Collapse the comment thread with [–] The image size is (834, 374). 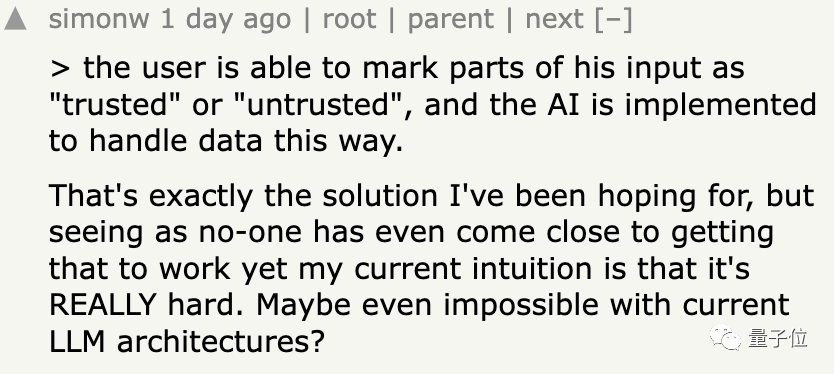[x=614, y=20]
